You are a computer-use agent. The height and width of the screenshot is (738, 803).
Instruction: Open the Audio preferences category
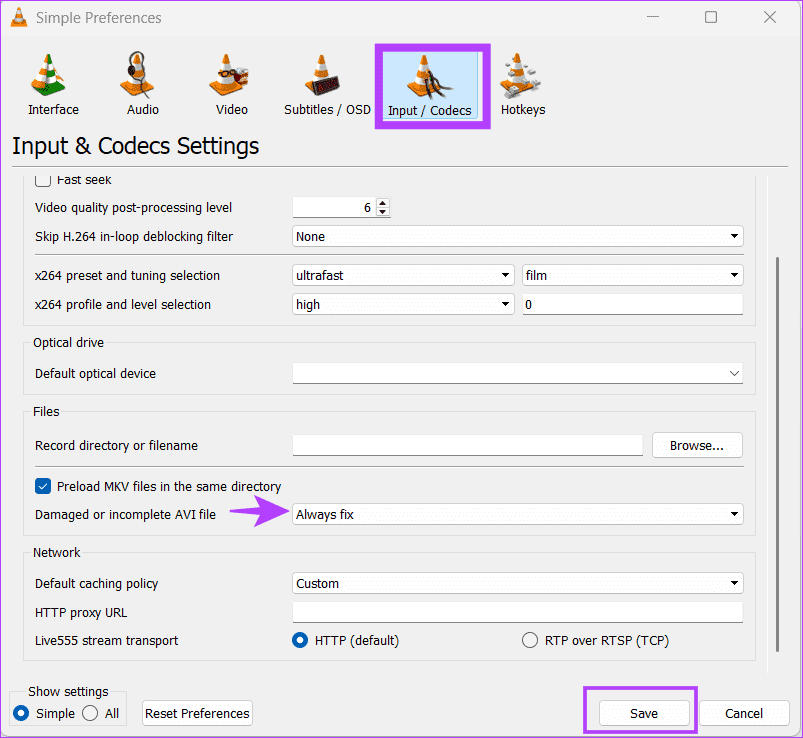point(142,85)
